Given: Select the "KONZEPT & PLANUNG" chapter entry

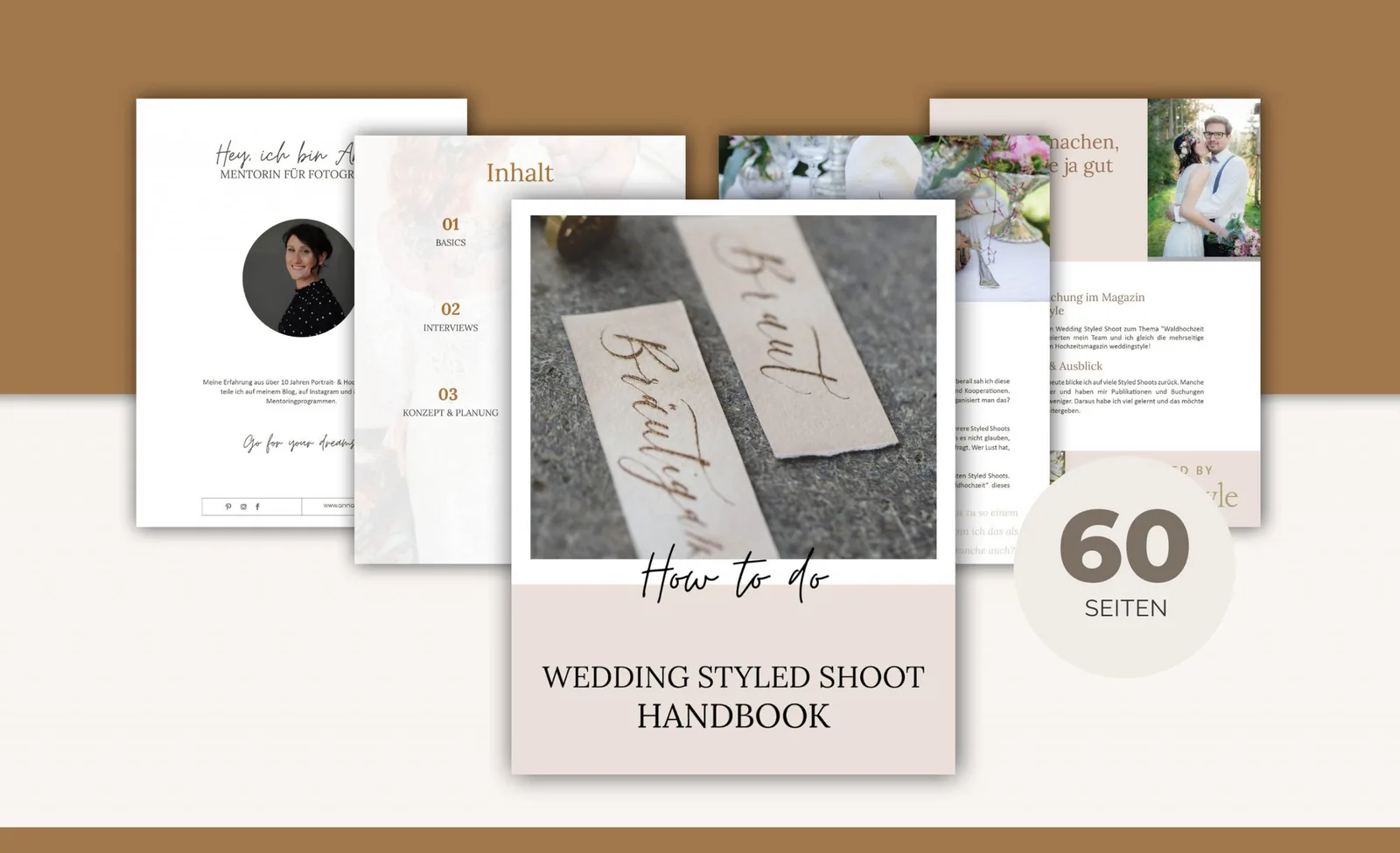Looking at the screenshot, I should click(451, 412).
